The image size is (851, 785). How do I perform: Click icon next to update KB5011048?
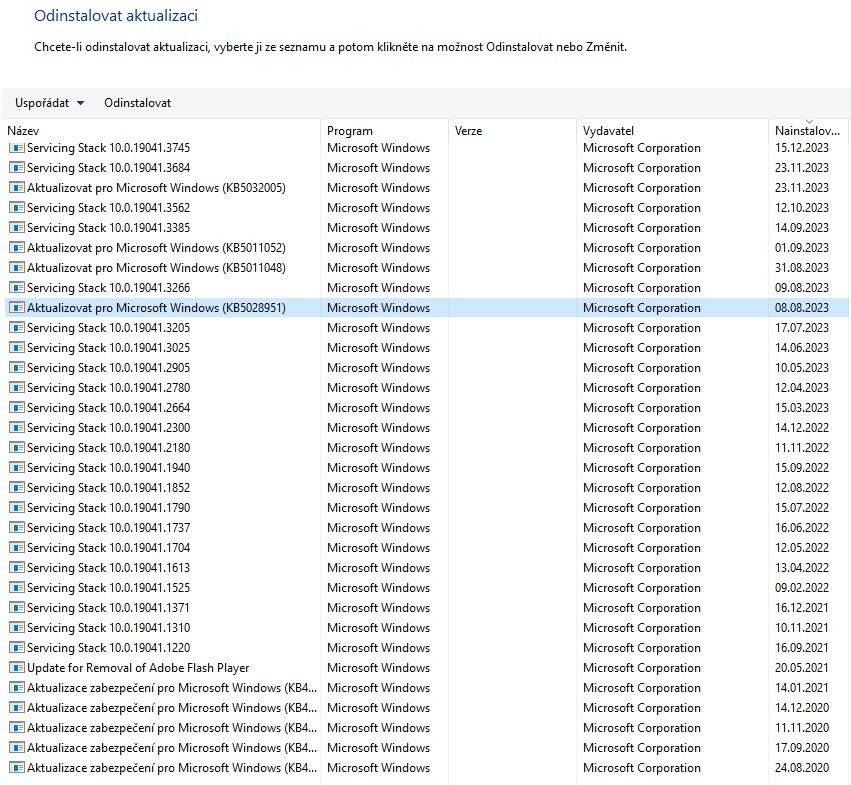(17, 268)
